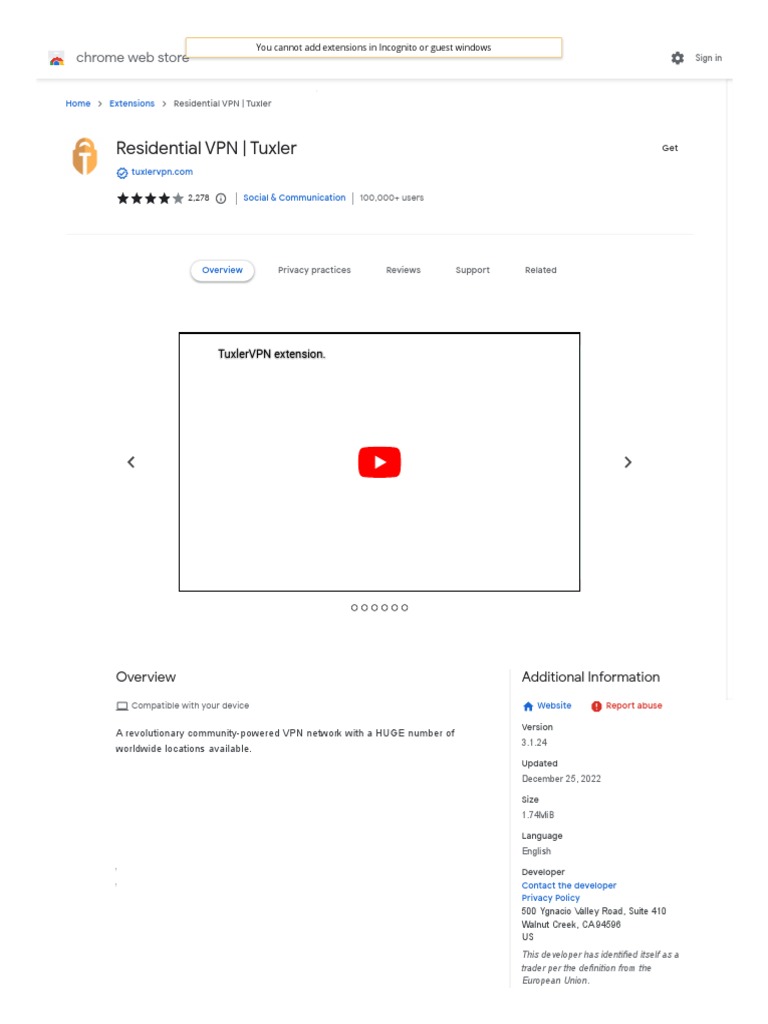The height and width of the screenshot is (1024, 768).
Task: Open the Social & Communication category link
Action: (x=295, y=198)
